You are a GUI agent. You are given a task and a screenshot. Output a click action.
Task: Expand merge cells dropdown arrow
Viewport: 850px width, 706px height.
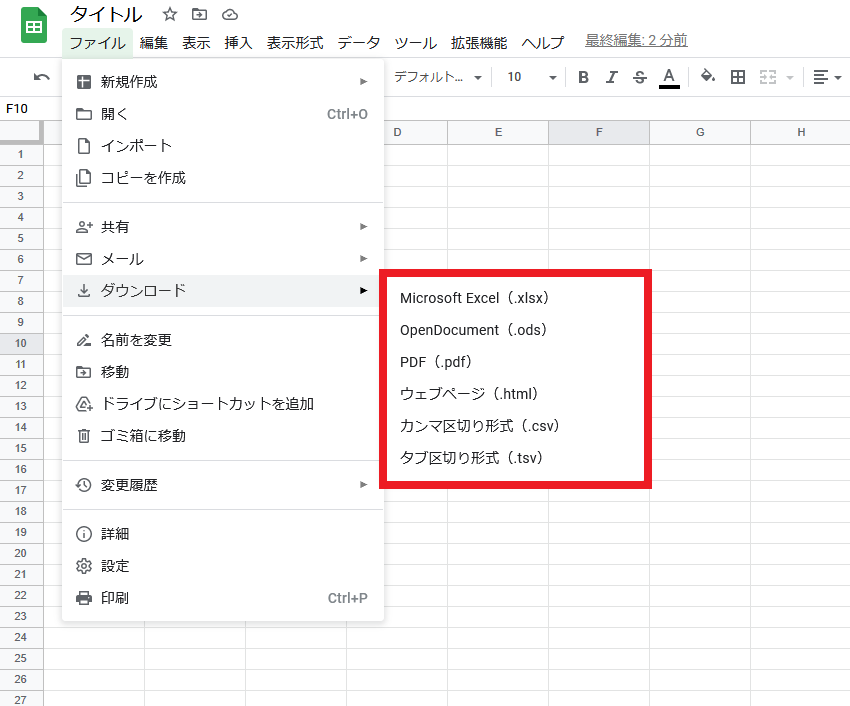790,78
